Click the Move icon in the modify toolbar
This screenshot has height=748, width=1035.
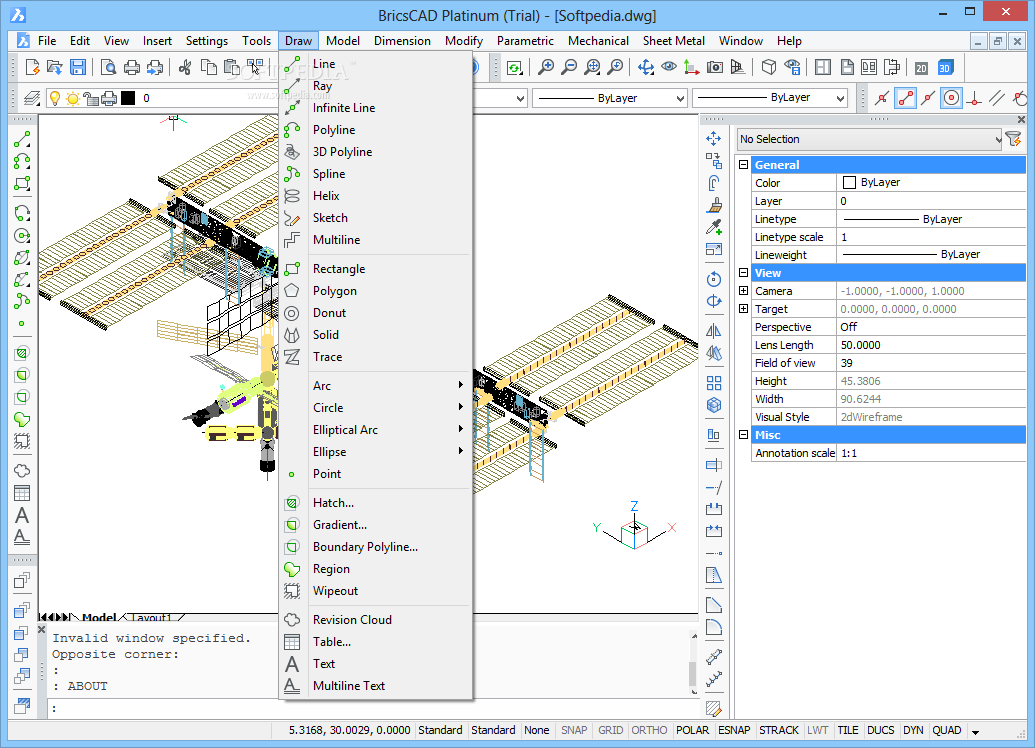click(714, 139)
